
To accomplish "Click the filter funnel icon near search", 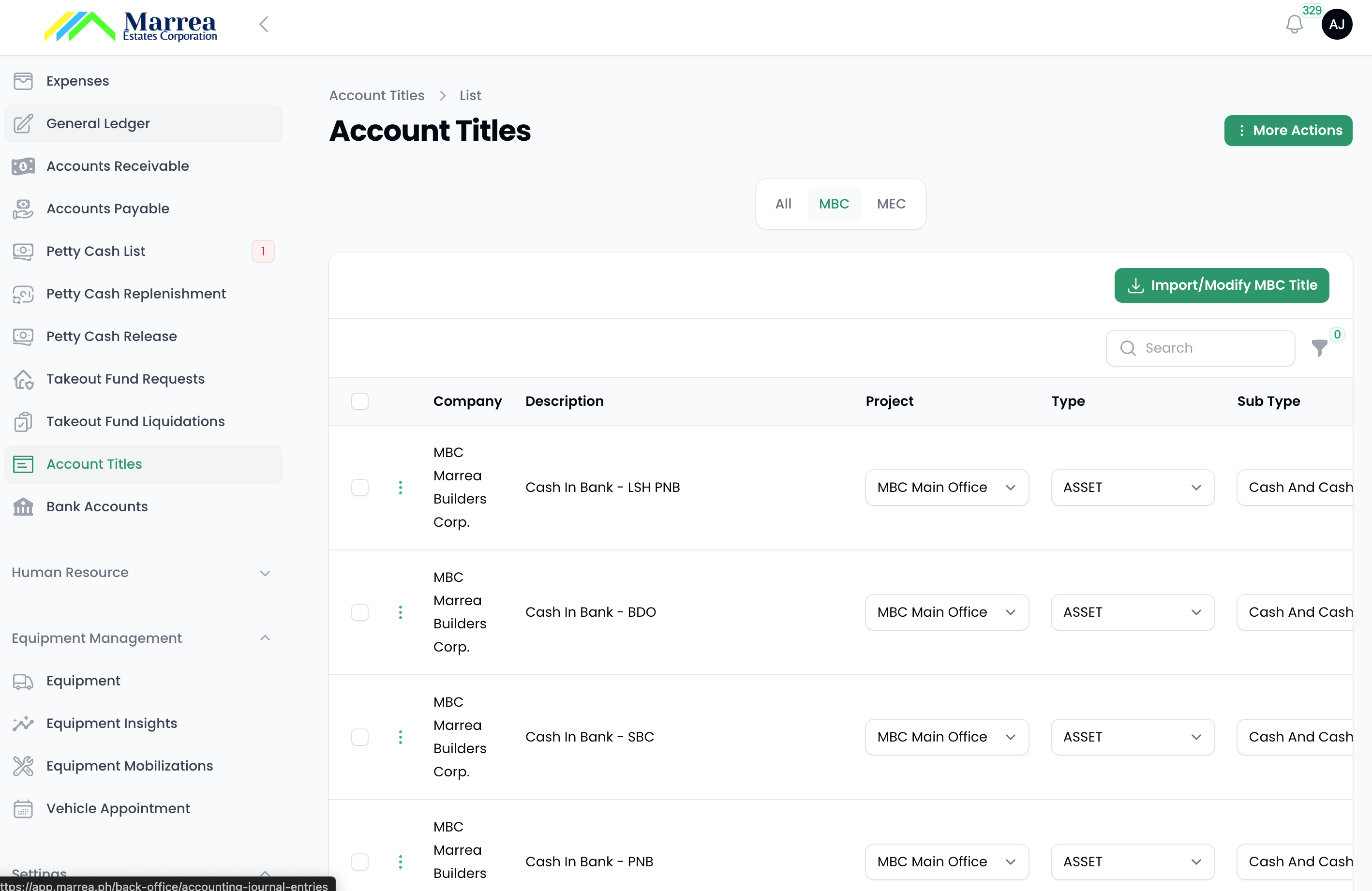I will point(1320,348).
